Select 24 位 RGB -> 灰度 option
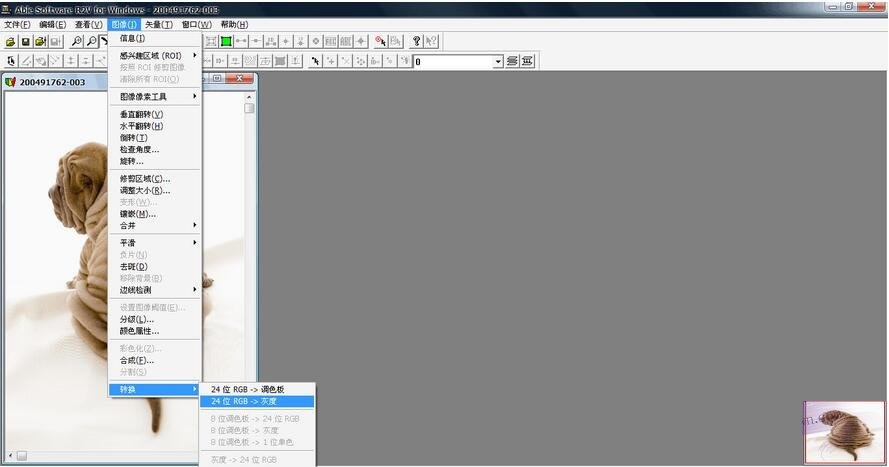The width and height of the screenshot is (889, 467). click(257, 401)
